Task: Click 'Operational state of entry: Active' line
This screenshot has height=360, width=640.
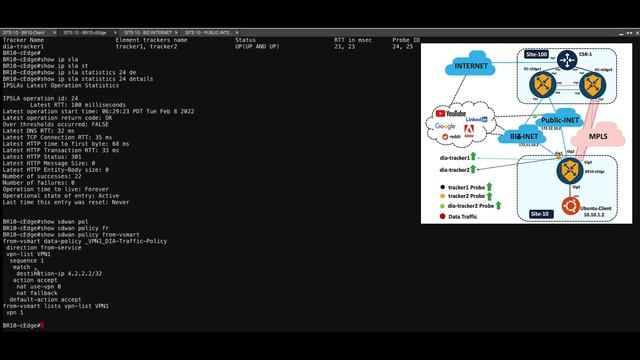Action: [x=61, y=196]
